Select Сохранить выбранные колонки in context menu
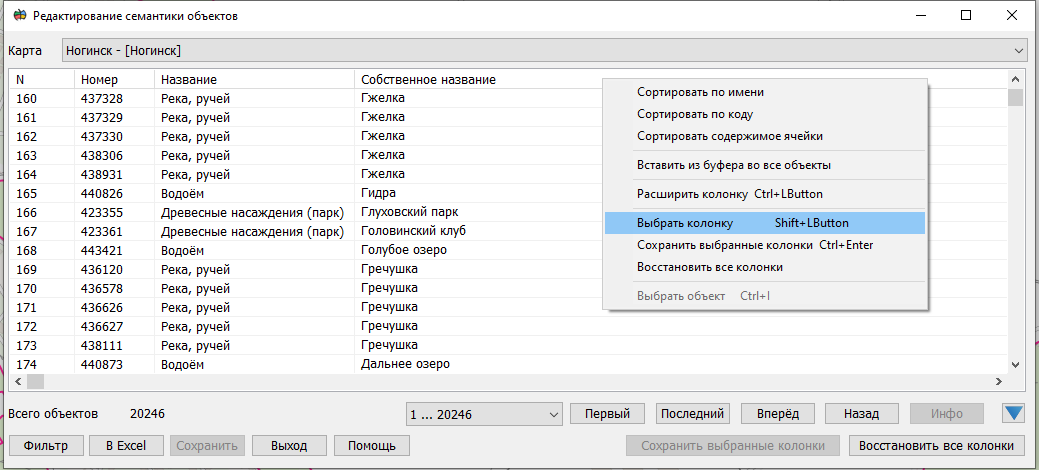The image size is (1039, 470). (754, 245)
